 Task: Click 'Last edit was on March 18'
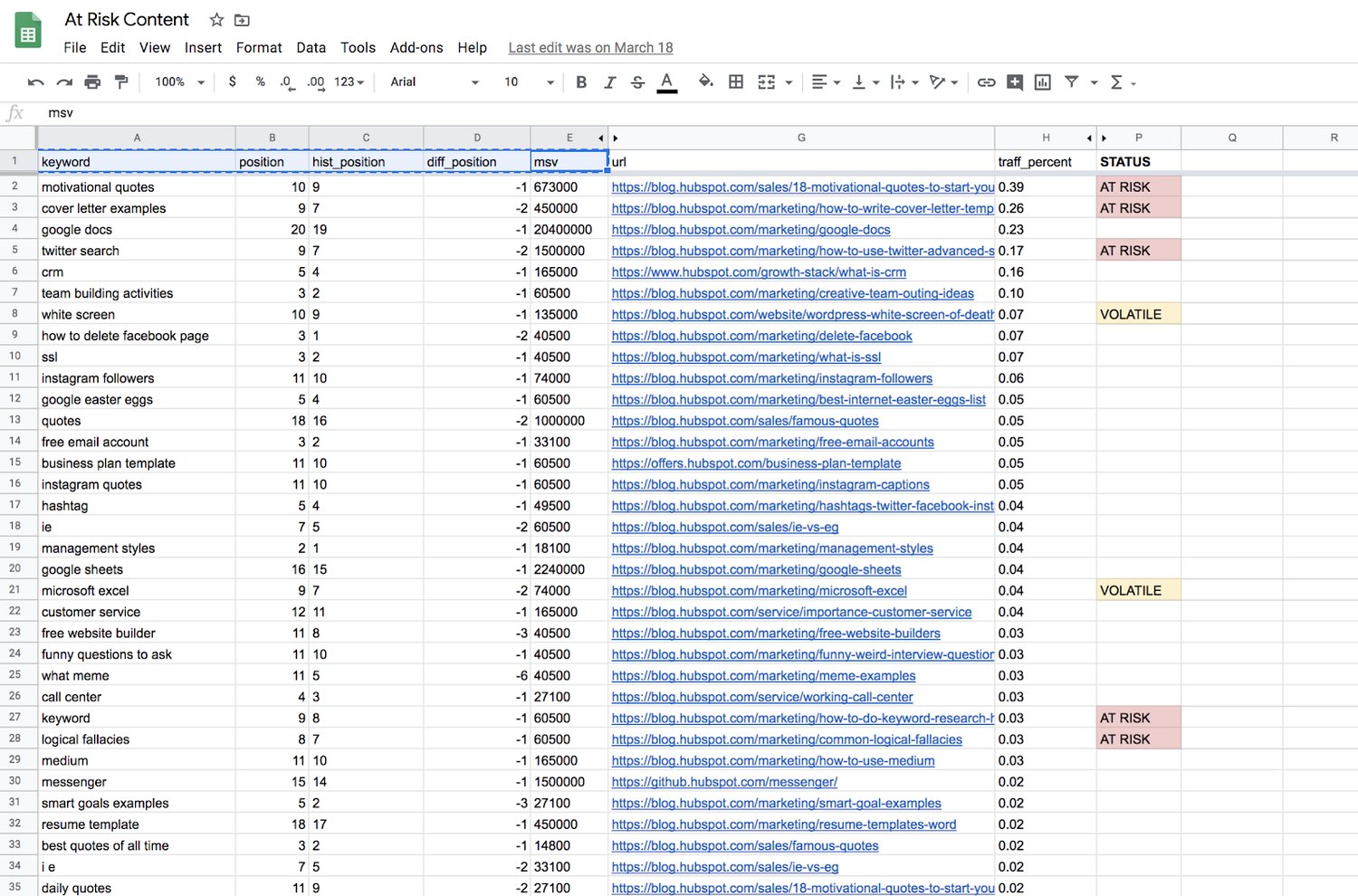click(x=590, y=48)
